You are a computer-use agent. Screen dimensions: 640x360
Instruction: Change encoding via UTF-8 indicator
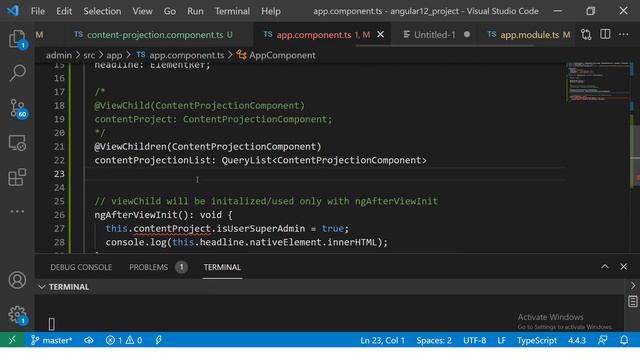(474, 340)
